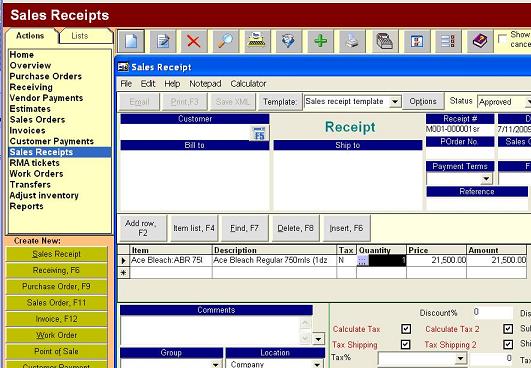Click the cash register toolbar icon
Image resolution: width=531 pixels, height=368 pixels.
pyautogui.click(x=384, y=41)
